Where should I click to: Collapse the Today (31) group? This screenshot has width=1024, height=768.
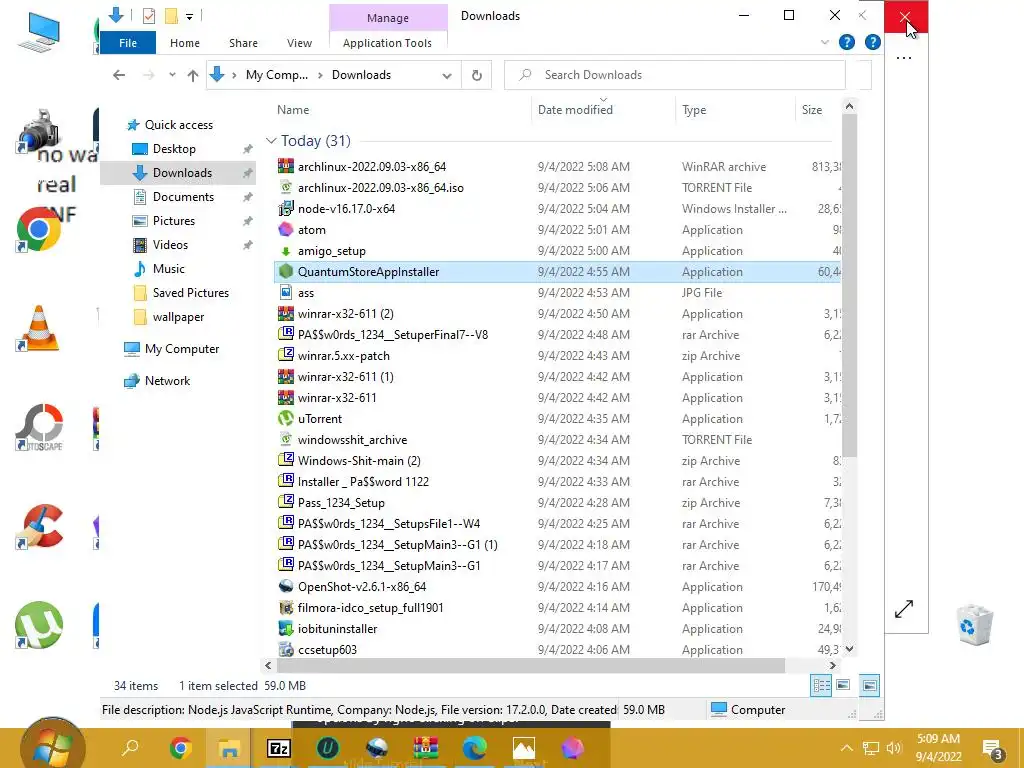(271, 140)
